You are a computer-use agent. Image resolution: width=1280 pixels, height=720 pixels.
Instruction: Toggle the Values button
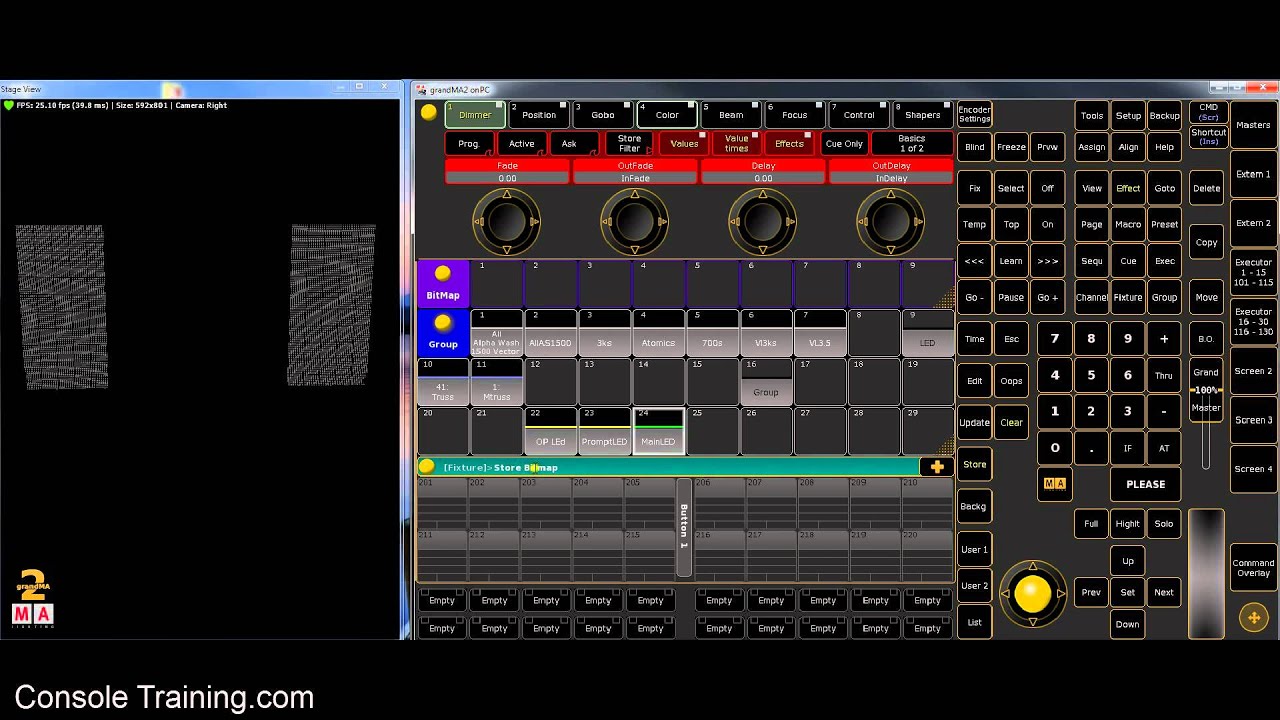pyautogui.click(x=684, y=144)
